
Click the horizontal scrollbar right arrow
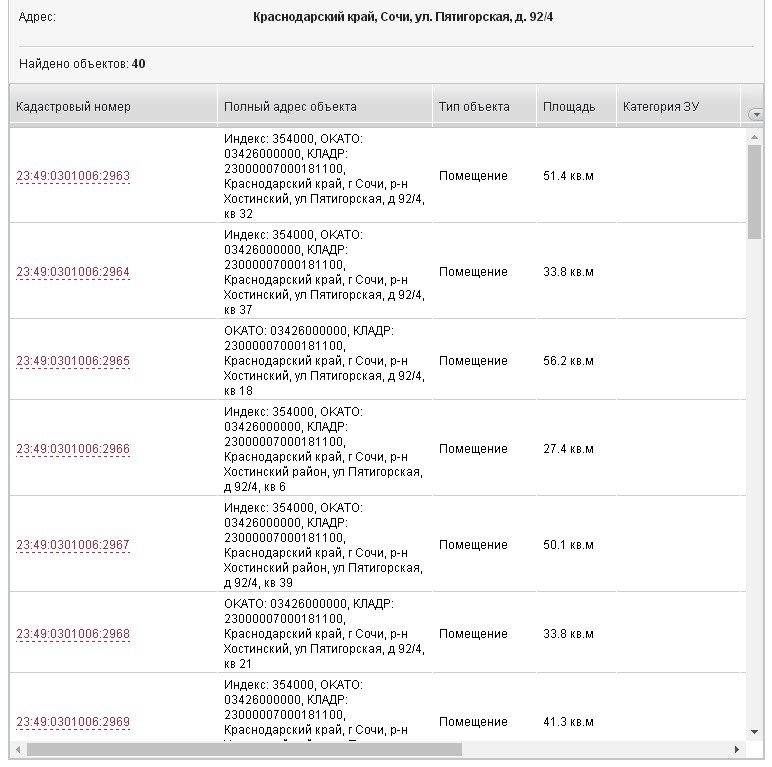(x=737, y=749)
